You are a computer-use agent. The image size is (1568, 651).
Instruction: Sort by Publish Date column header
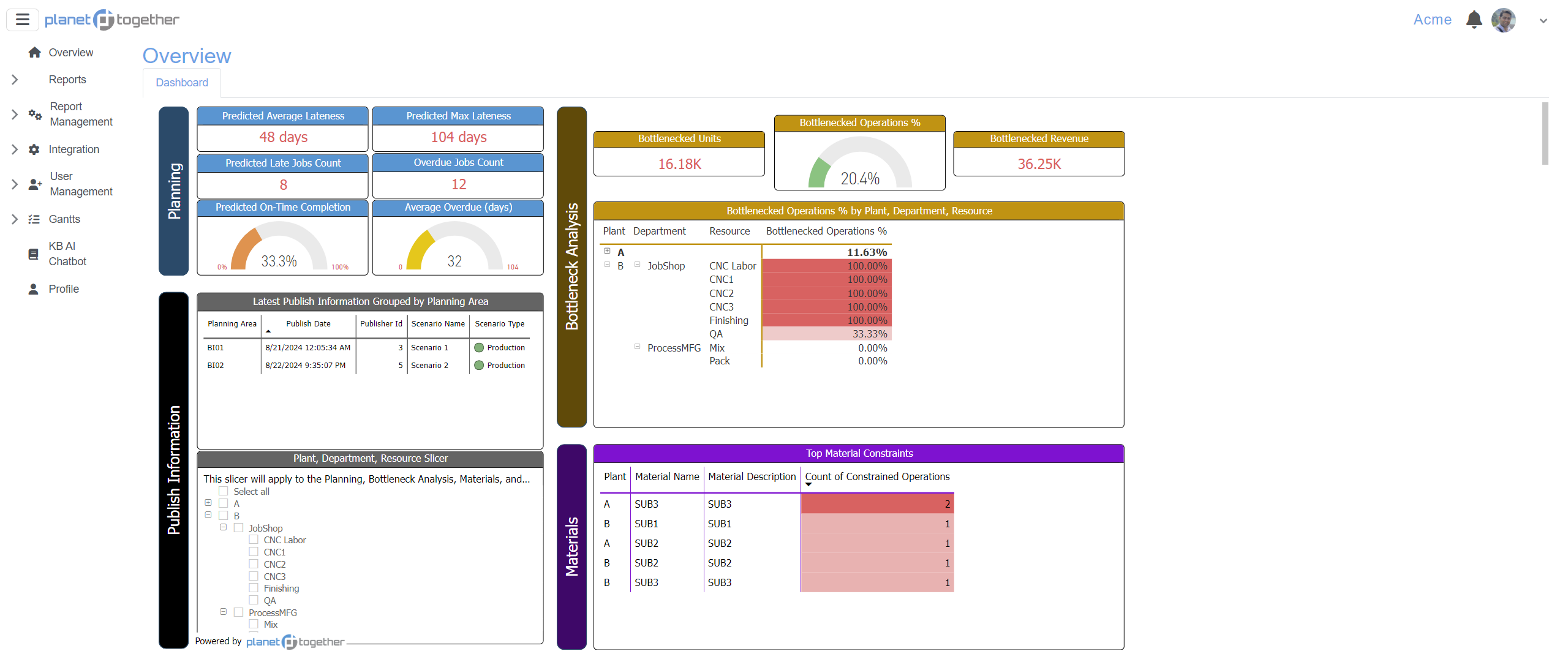click(308, 324)
